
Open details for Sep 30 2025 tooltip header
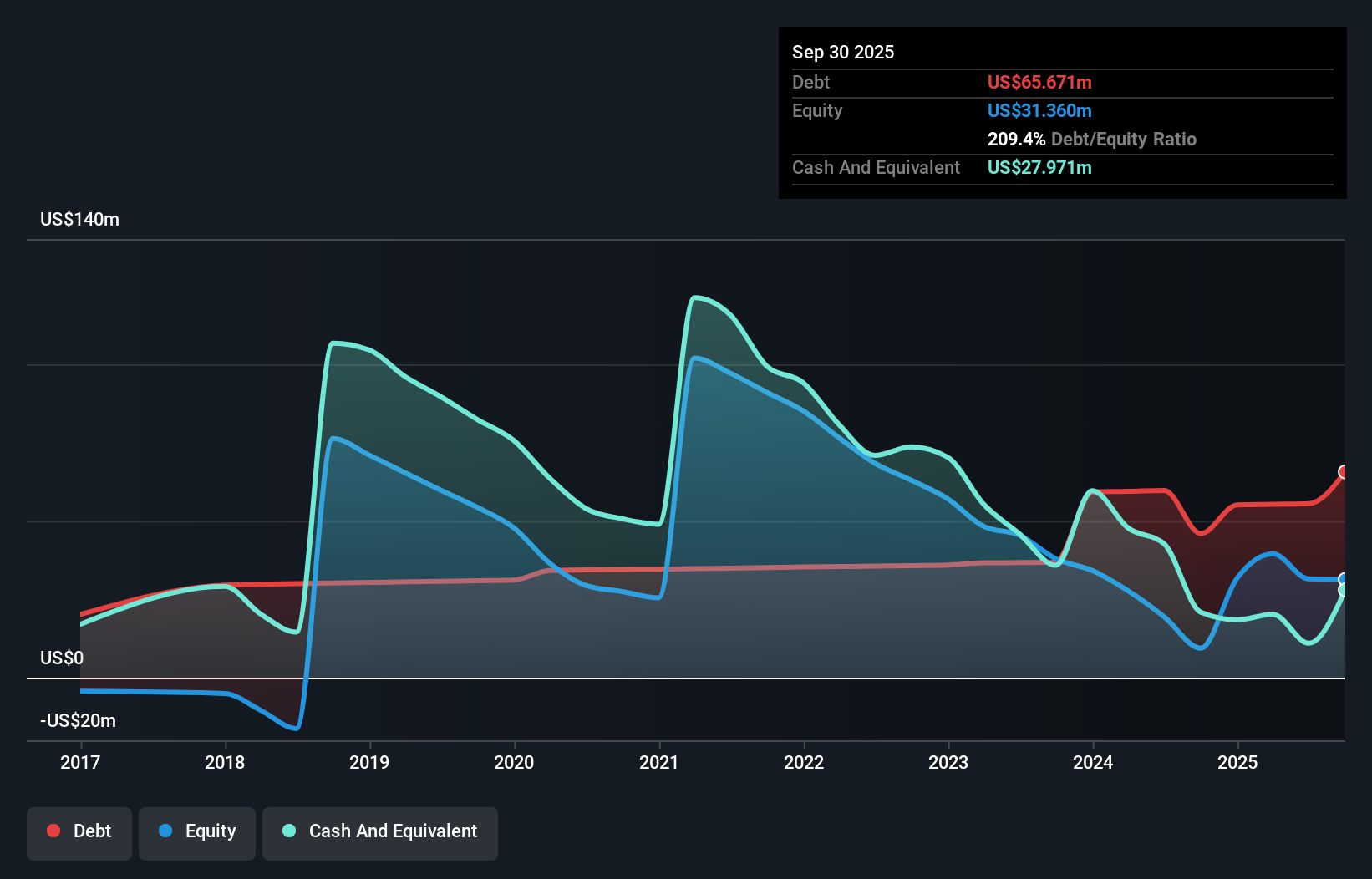click(x=844, y=52)
